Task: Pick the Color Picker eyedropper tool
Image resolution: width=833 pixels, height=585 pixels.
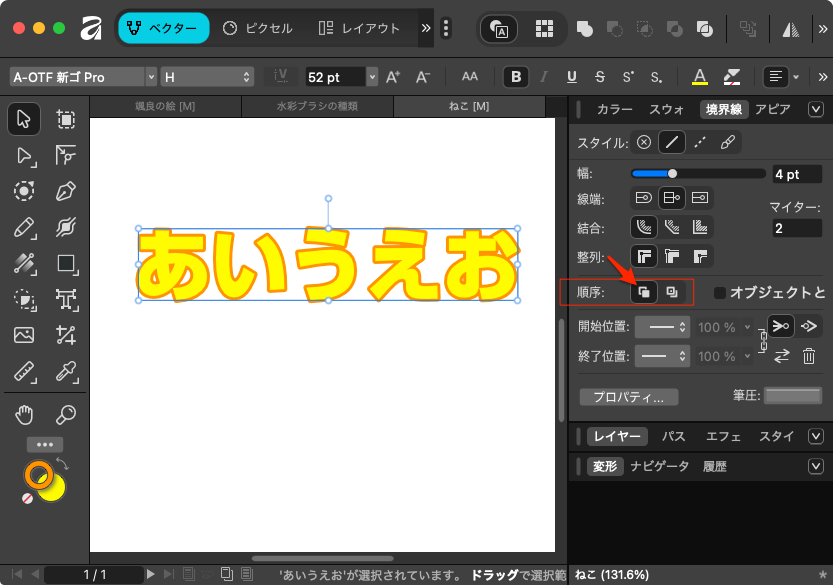Action: click(x=66, y=372)
